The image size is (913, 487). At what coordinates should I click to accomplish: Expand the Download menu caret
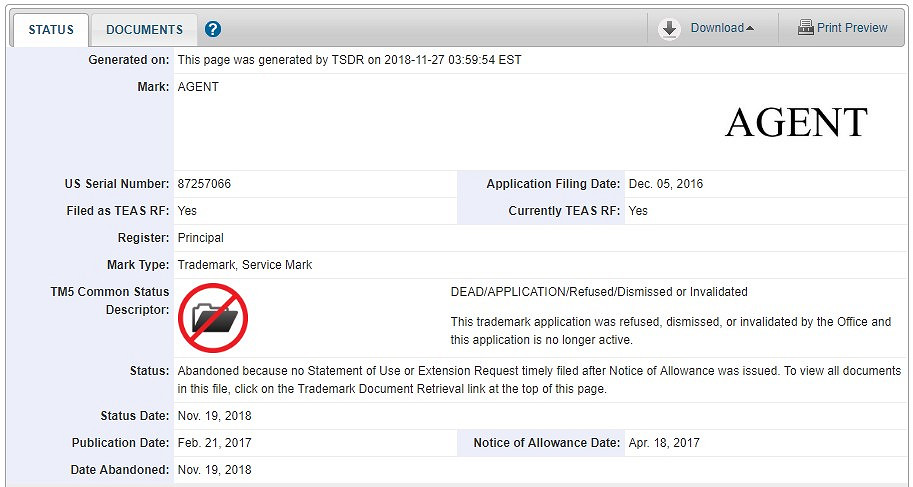tap(750, 29)
